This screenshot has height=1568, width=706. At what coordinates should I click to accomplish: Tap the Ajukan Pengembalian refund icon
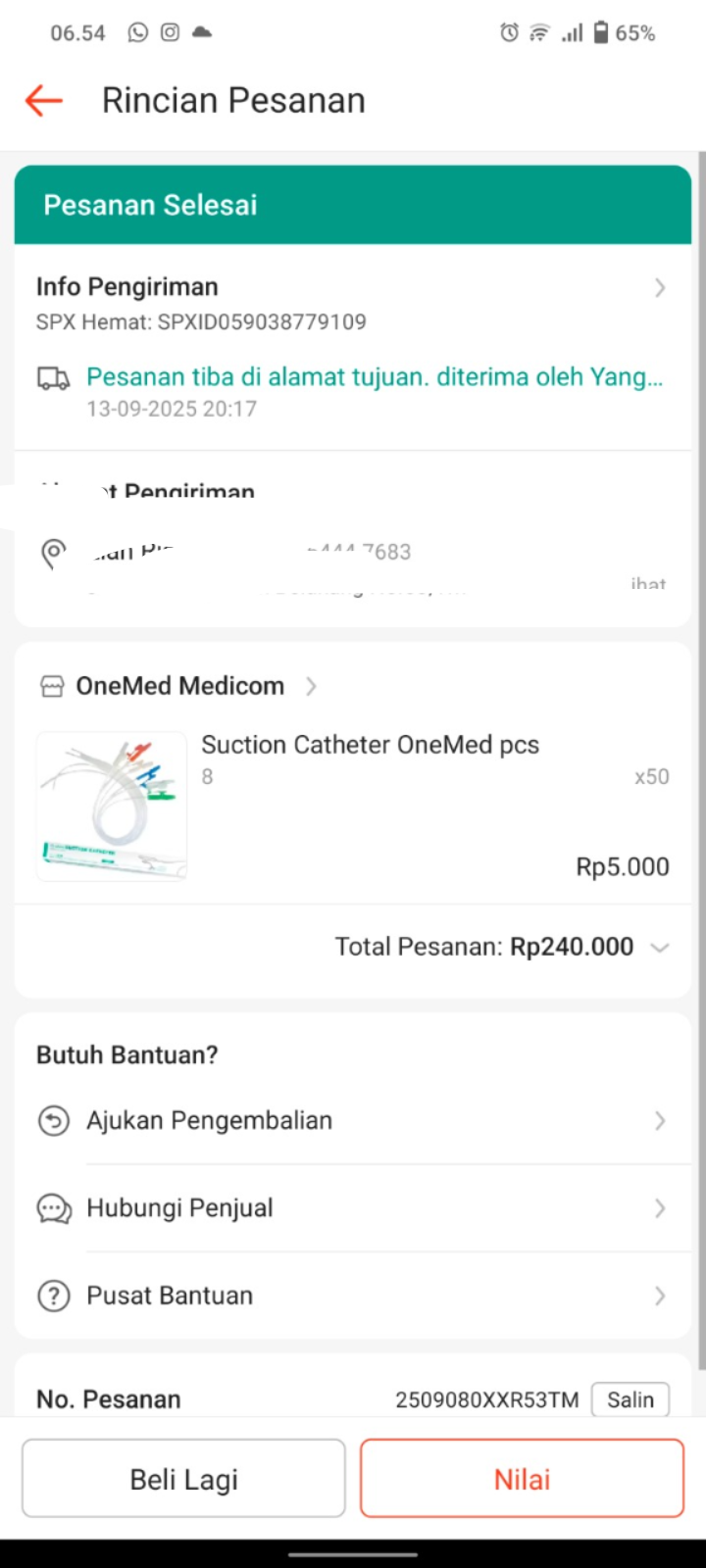pos(54,1120)
